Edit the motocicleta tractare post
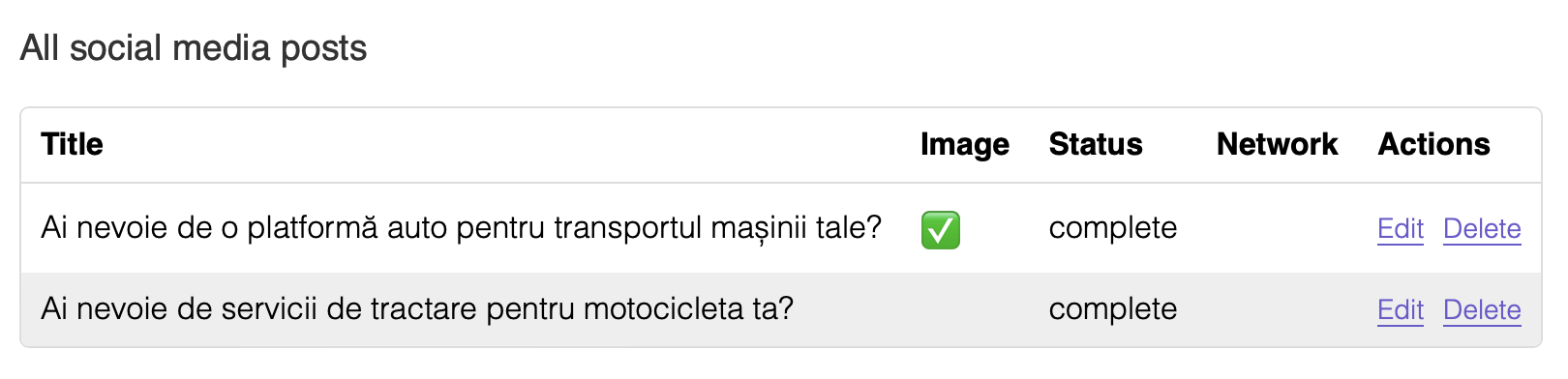Viewport: 1568px width, 379px height. coord(1401,309)
